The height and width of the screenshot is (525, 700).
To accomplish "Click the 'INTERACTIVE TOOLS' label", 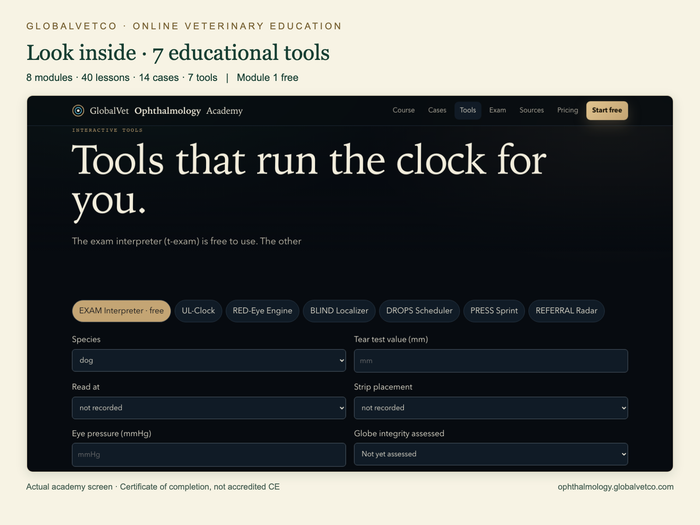I will (x=107, y=130).
